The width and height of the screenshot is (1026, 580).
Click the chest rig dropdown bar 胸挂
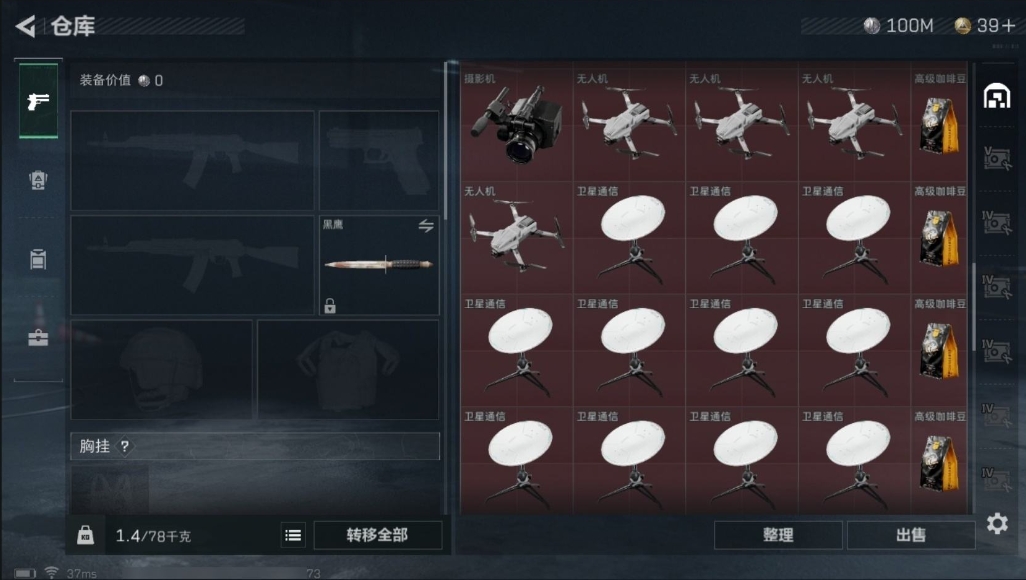click(x=255, y=446)
